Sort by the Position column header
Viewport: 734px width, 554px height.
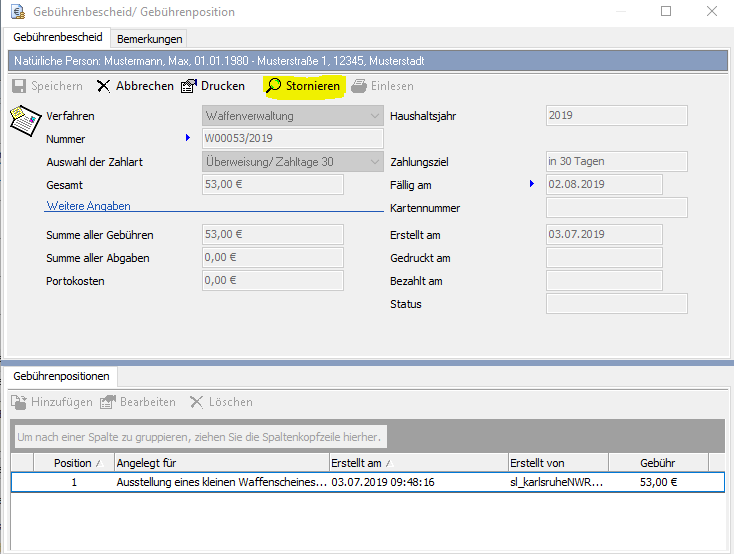[x=71, y=463]
